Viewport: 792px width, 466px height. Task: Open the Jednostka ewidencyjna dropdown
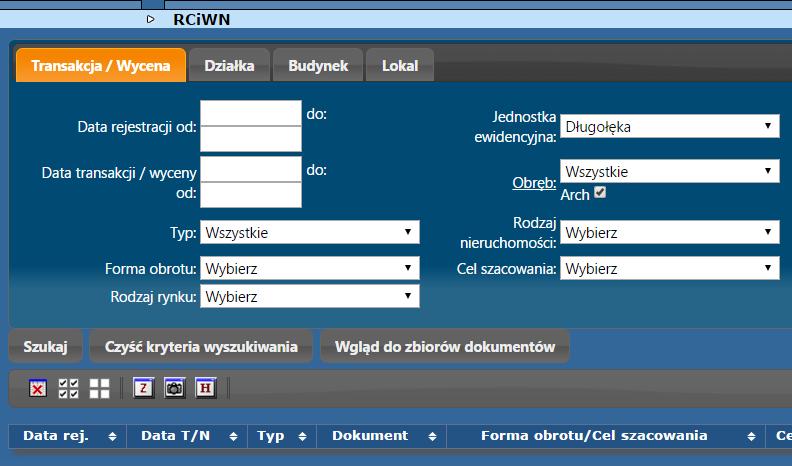point(670,126)
